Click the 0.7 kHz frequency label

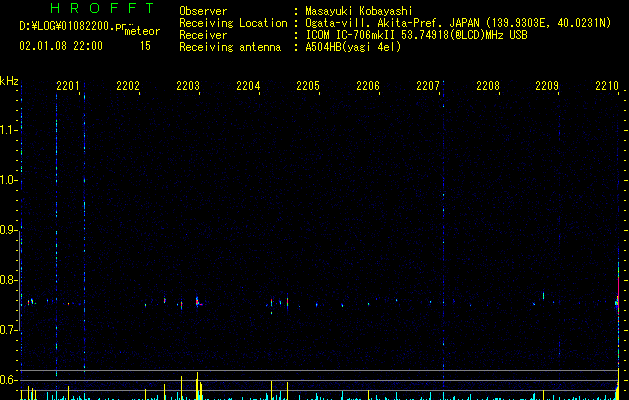[x=8, y=330]
